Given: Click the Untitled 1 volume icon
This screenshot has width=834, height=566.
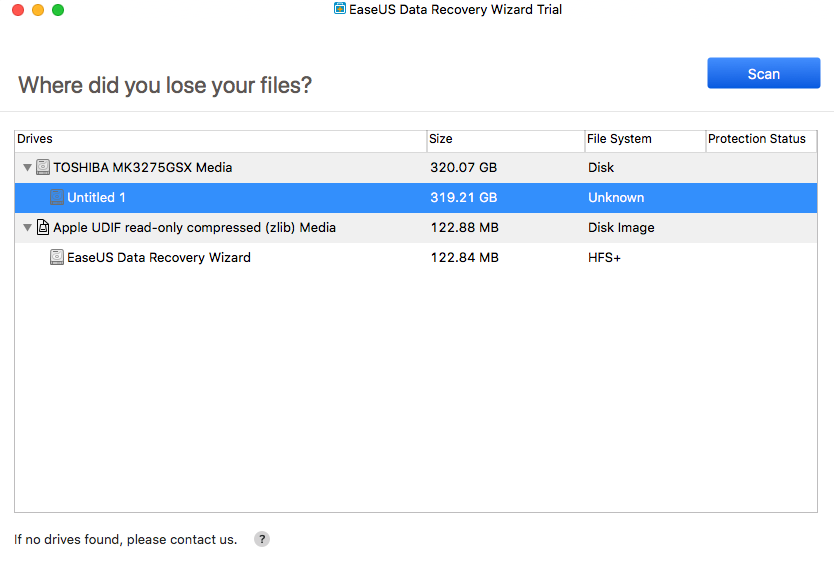Looking at the screenshot, I should [x=57, y=197].
